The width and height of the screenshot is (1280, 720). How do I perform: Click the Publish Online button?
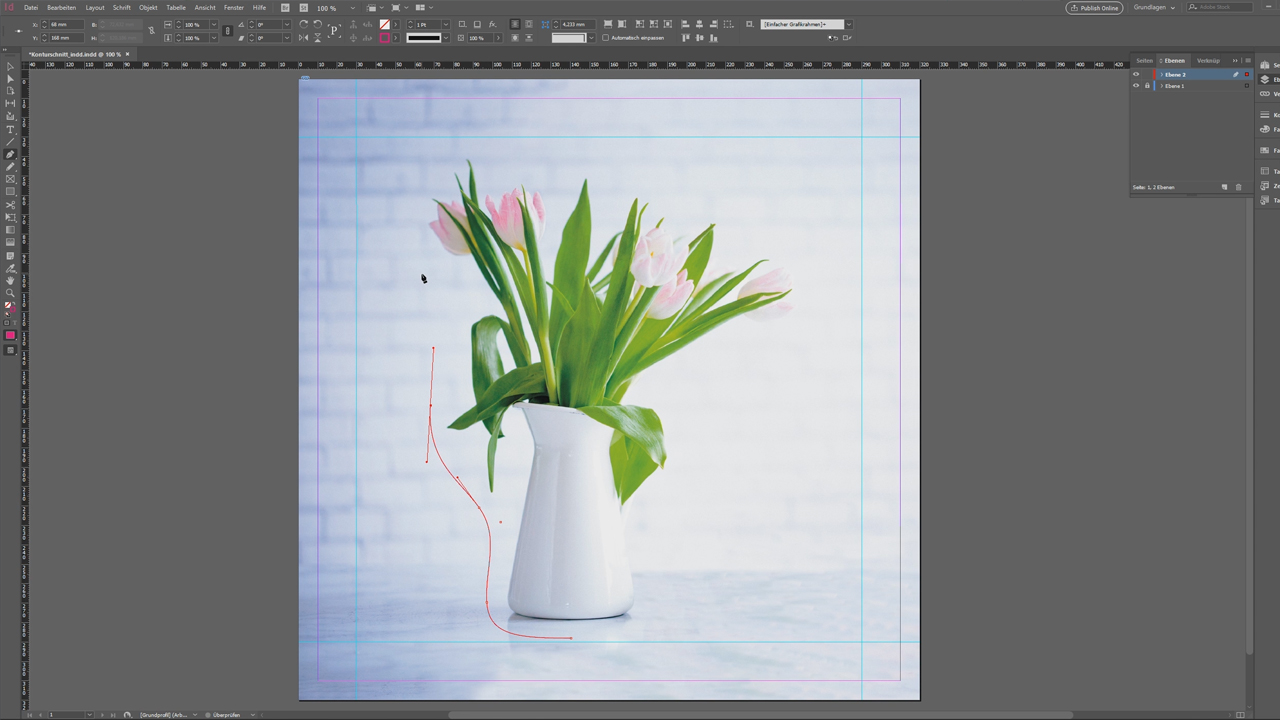coord(1094,7)
